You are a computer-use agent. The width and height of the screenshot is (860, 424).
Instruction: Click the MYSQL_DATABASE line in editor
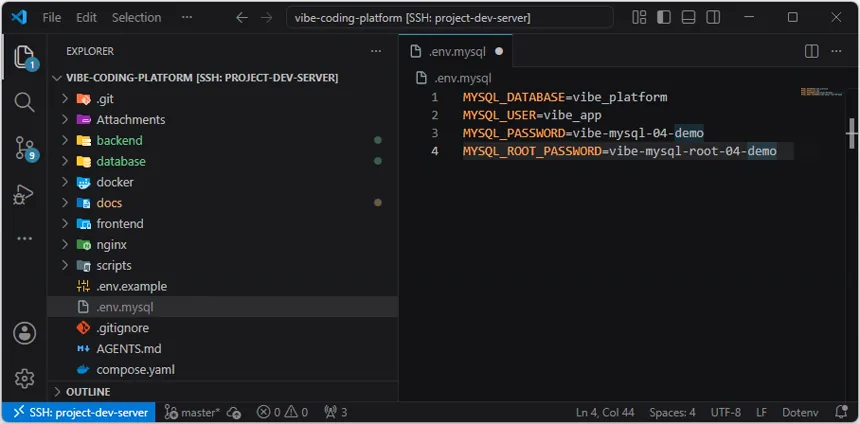[x=564, y=98]
